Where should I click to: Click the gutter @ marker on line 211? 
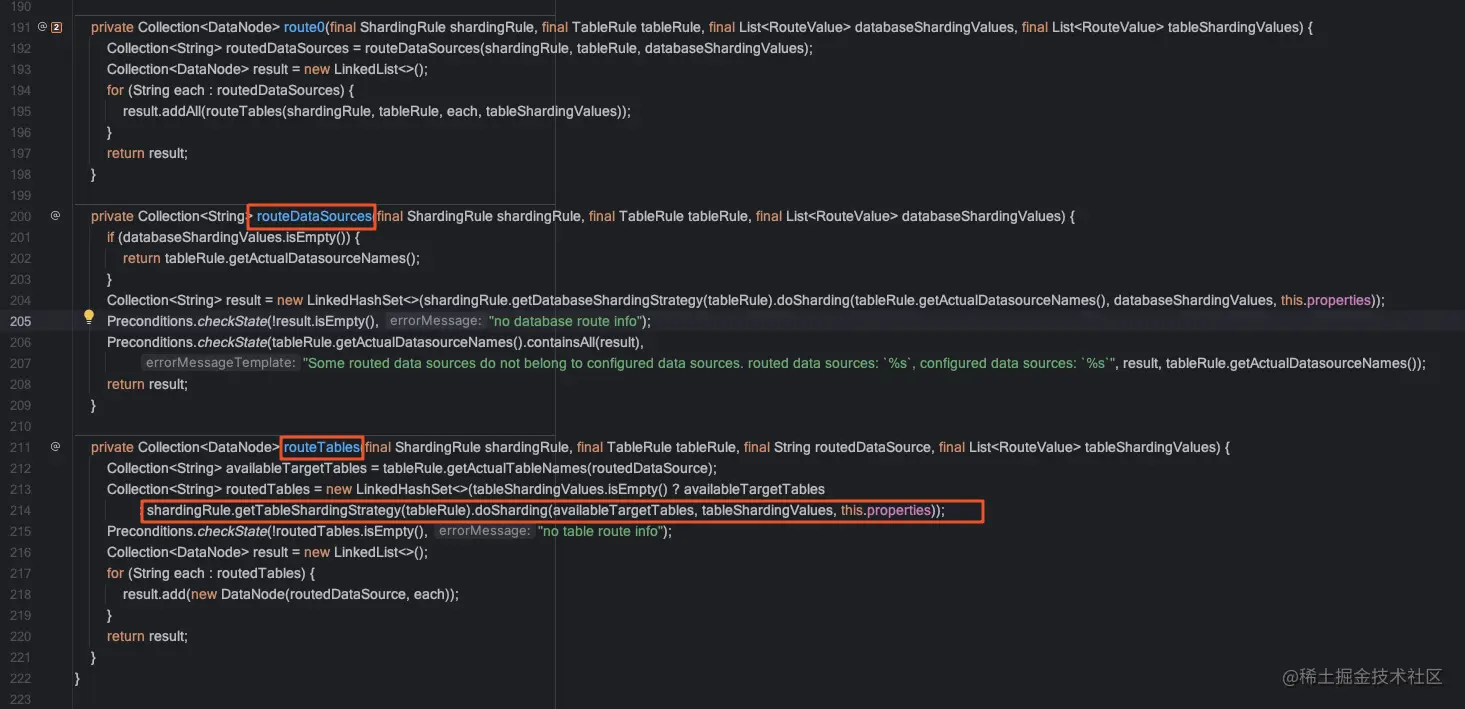click(55, 447)
